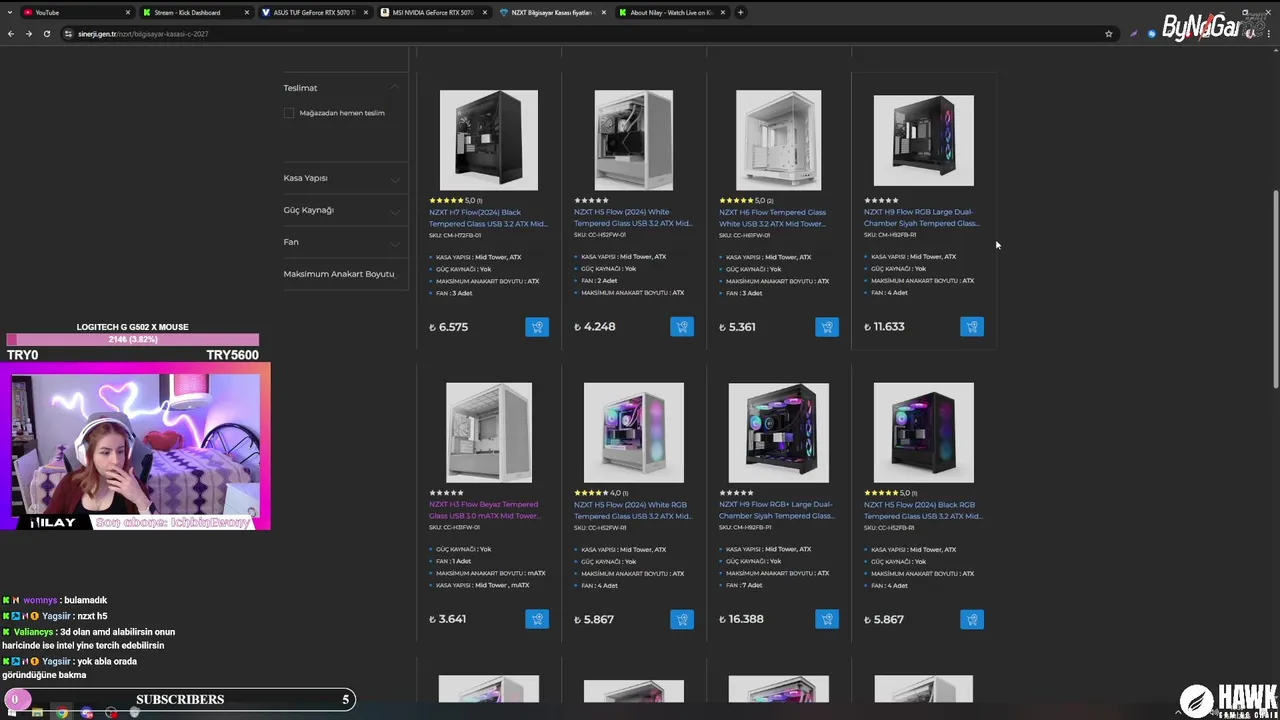Go back in the browser
Image resolution: width=1280 pixels, height=720 pixels.
click(x=11, y=34)
